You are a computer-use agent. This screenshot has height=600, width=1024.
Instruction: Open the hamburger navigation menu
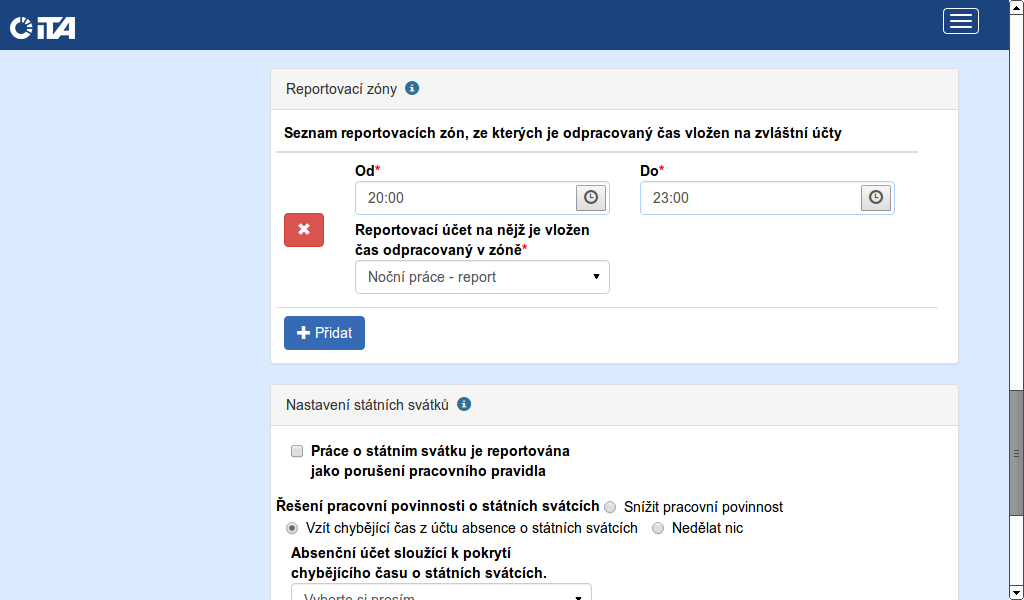[960, 21]
